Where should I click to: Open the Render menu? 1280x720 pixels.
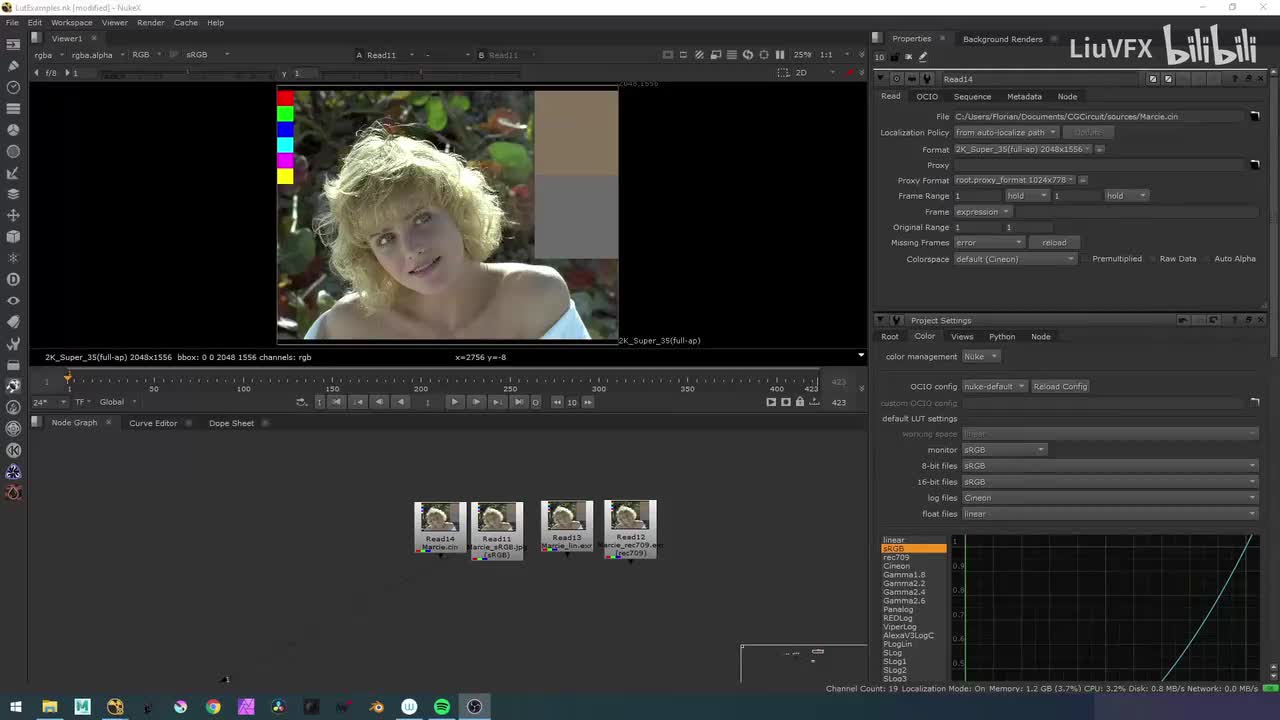151,22
